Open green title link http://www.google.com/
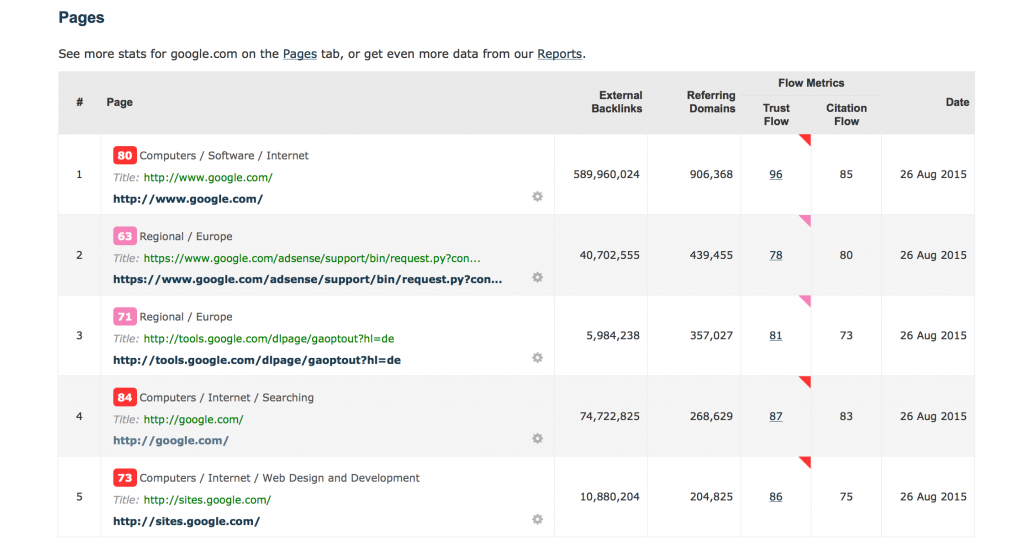The height and width of the screenshot is (547, 1024). 208,178
